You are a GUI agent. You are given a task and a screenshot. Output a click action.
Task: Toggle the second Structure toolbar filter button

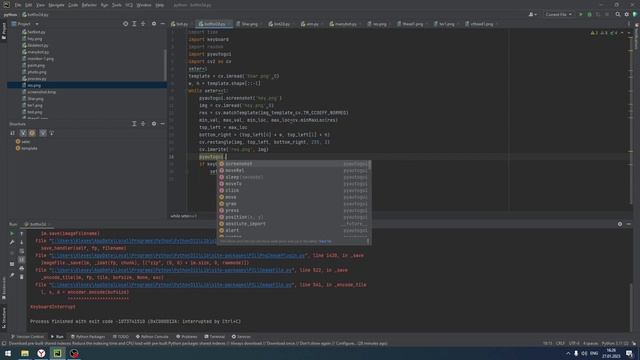(23, 133)
